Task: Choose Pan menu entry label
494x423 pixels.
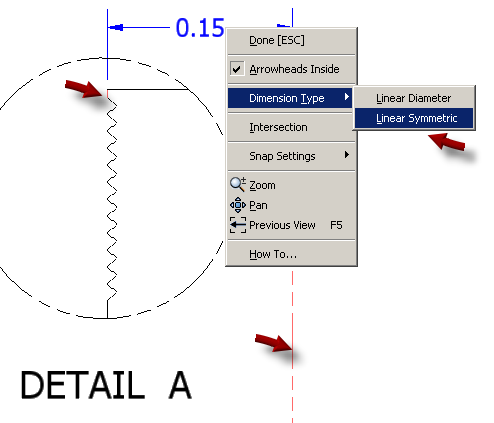Action: tap(258, 205)
